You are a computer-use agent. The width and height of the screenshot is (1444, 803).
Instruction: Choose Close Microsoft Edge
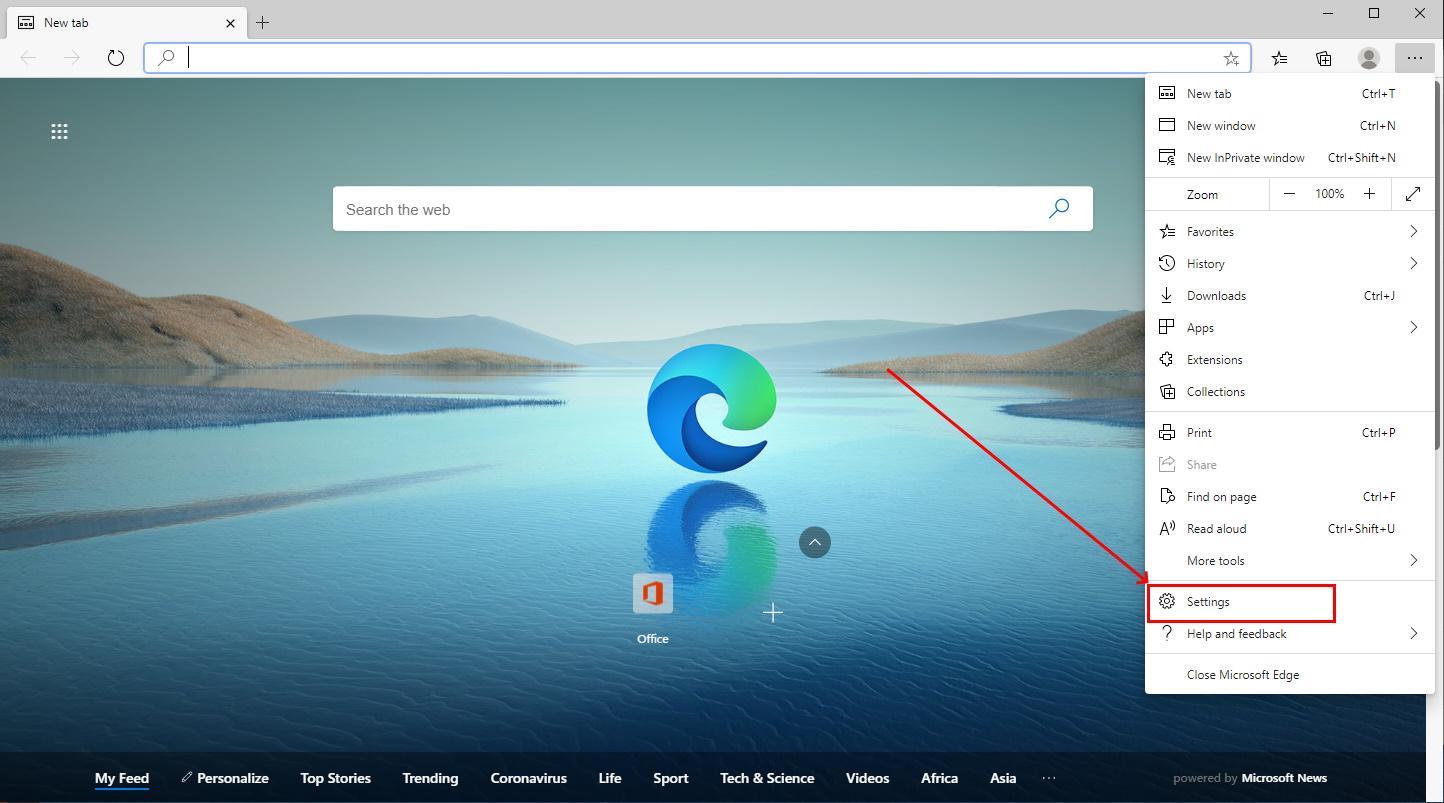click(1289, 674)
